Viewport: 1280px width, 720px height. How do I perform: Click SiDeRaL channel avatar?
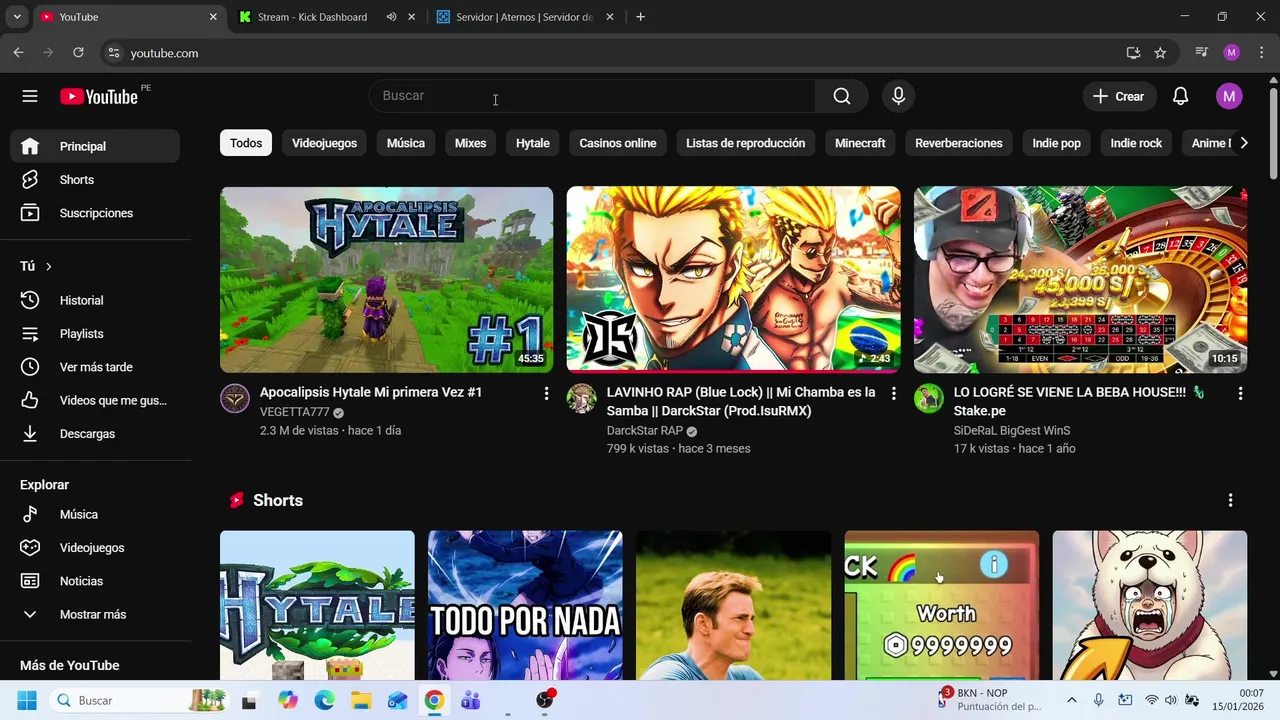pyautogui.click(x=929, y=398)
